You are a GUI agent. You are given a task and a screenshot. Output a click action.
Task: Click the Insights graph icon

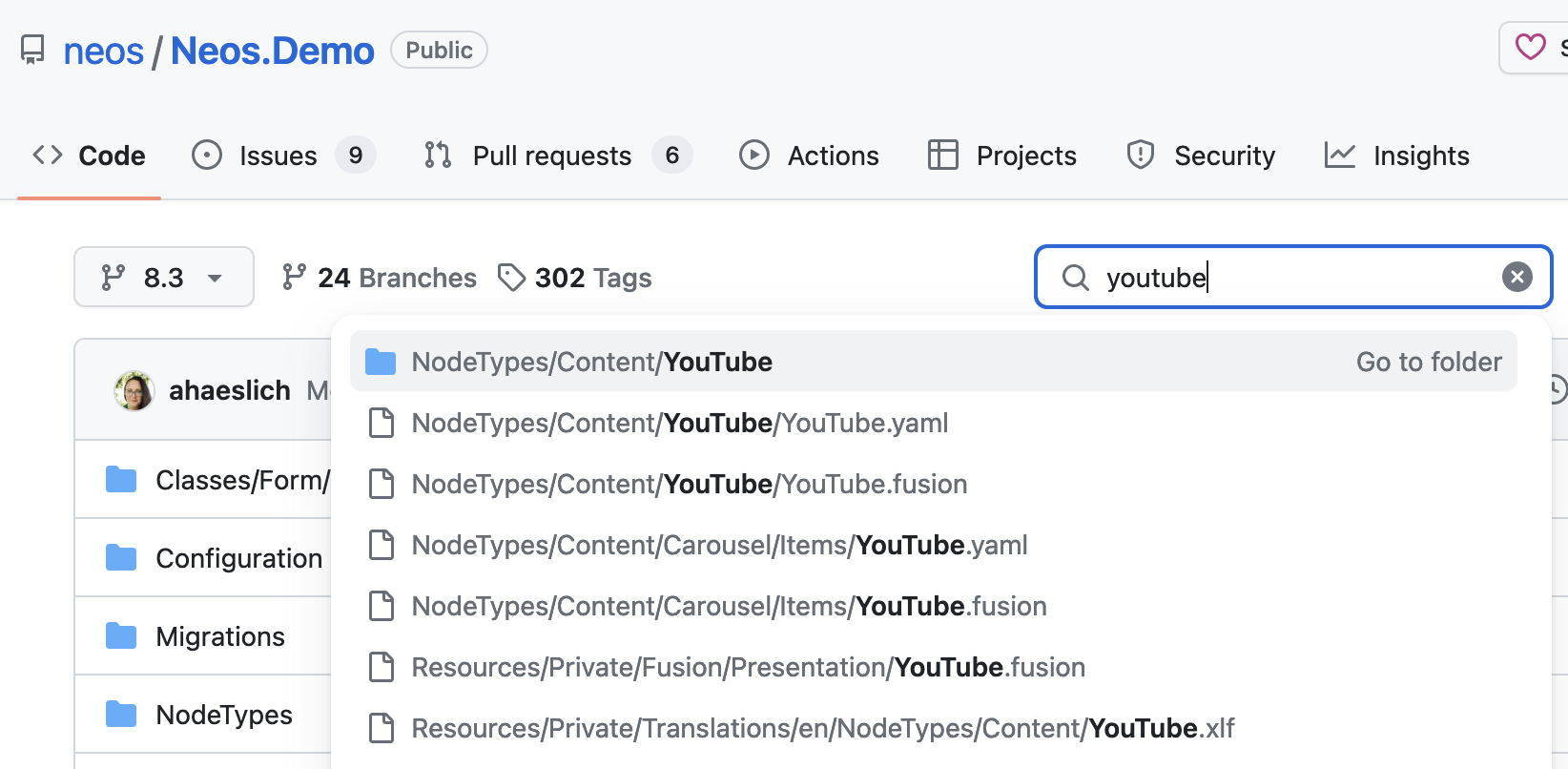pyautogui.click(x=1340, y=155)
